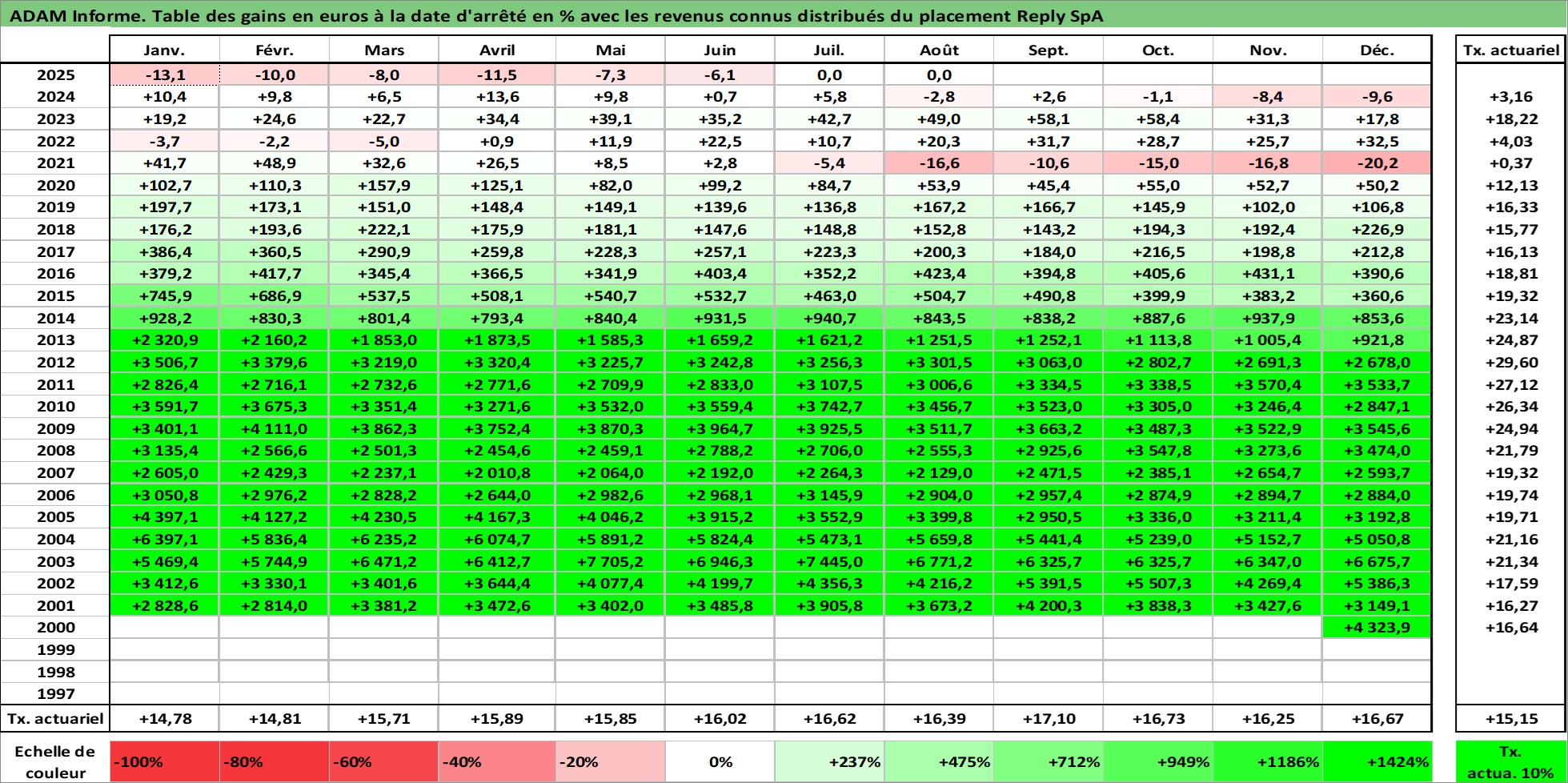
Task: Click the Echelle de couleur label
Action: pos(55,761)
